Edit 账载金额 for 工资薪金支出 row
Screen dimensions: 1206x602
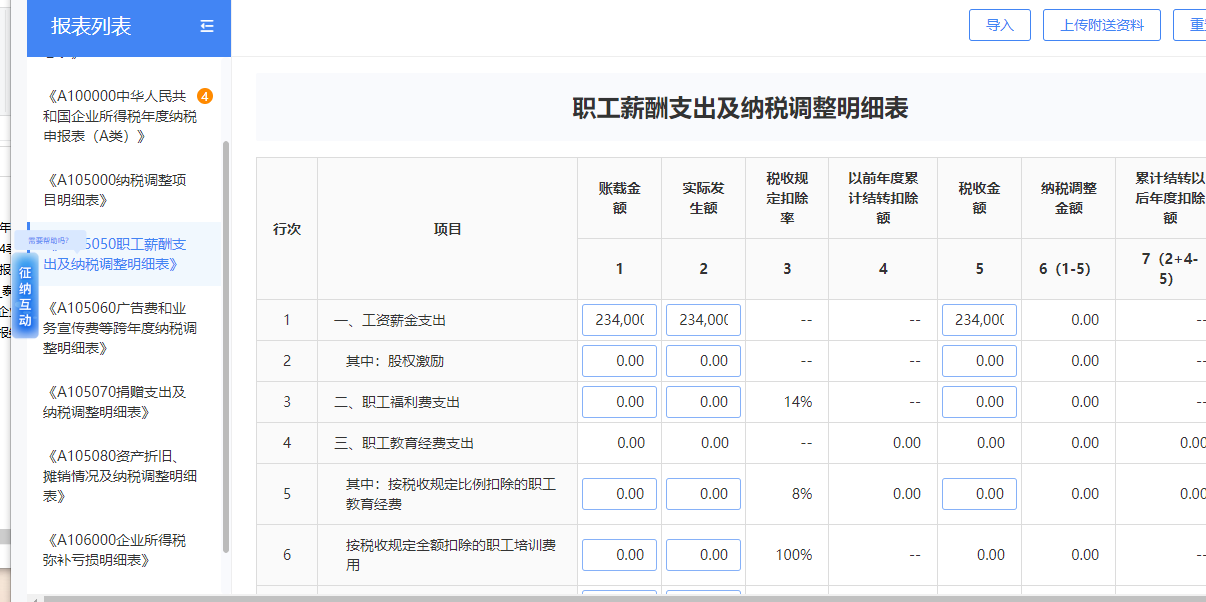pos(619,320)
